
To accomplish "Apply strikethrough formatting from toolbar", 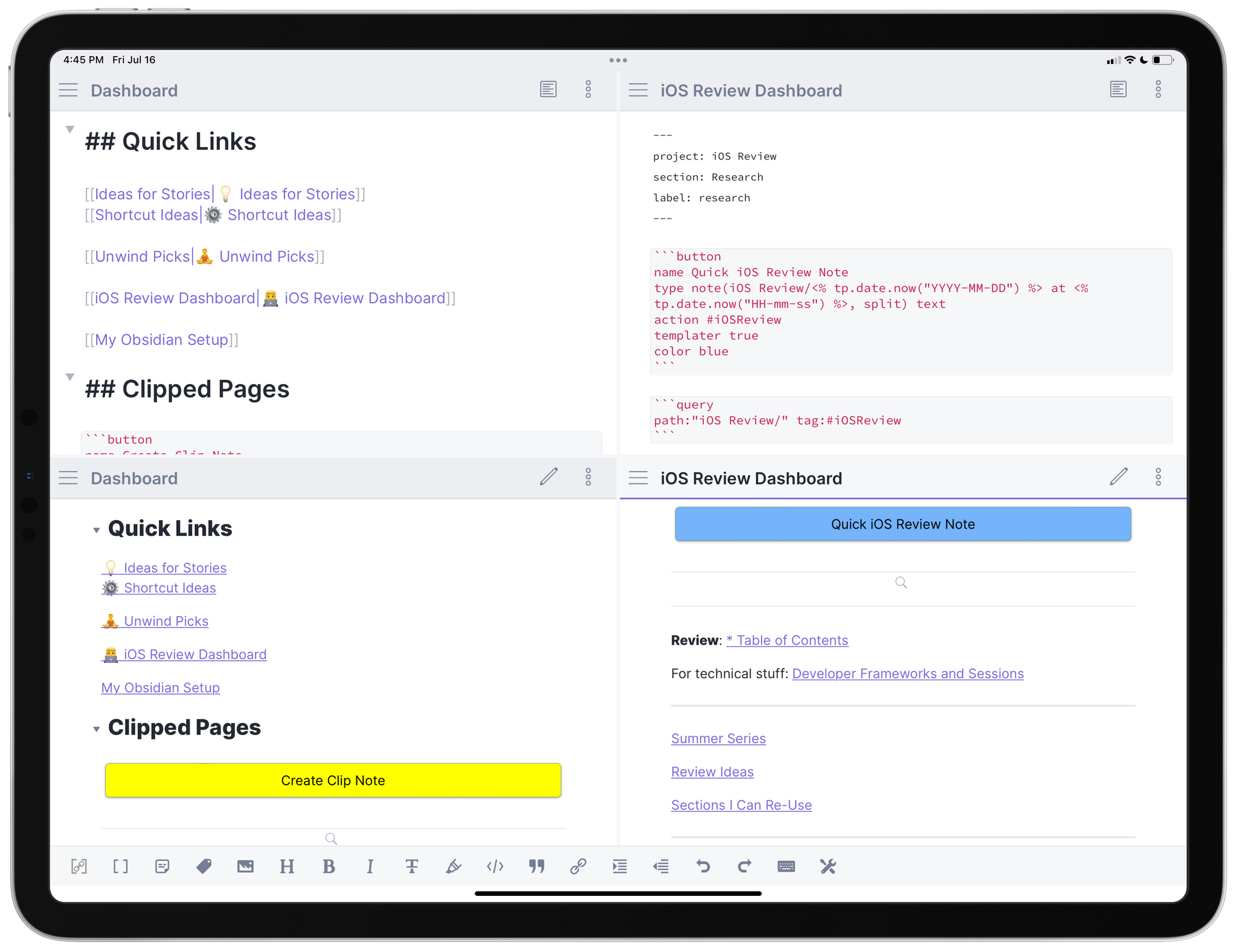I will point(411,867).
